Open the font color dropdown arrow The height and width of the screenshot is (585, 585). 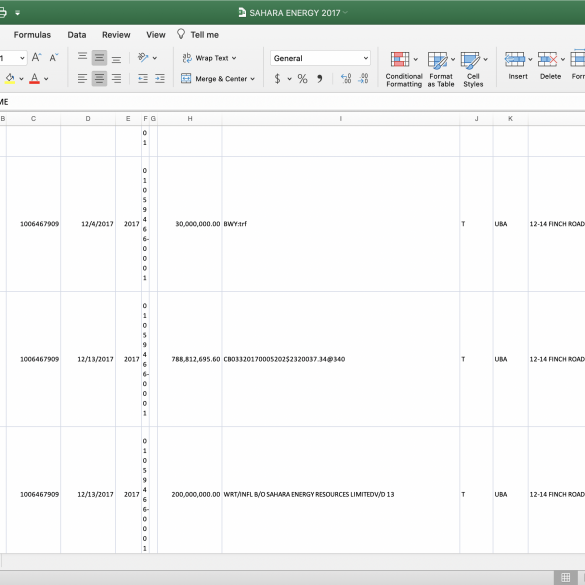coord(46,79)
